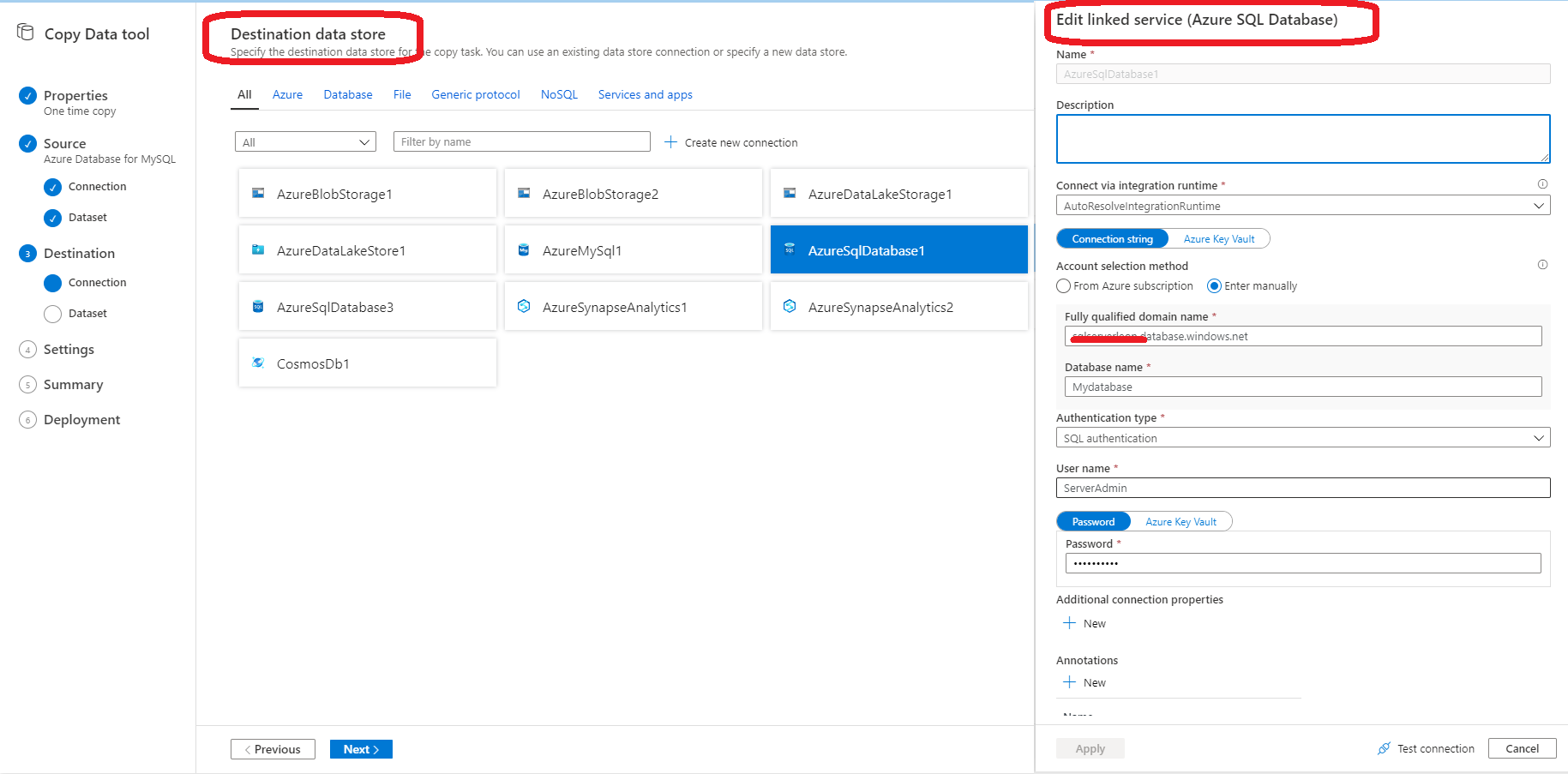Click the AzureDataLakeStorage1 icon
The image size is (1568, 774).
pyautogui.click(x=790, y=194)
